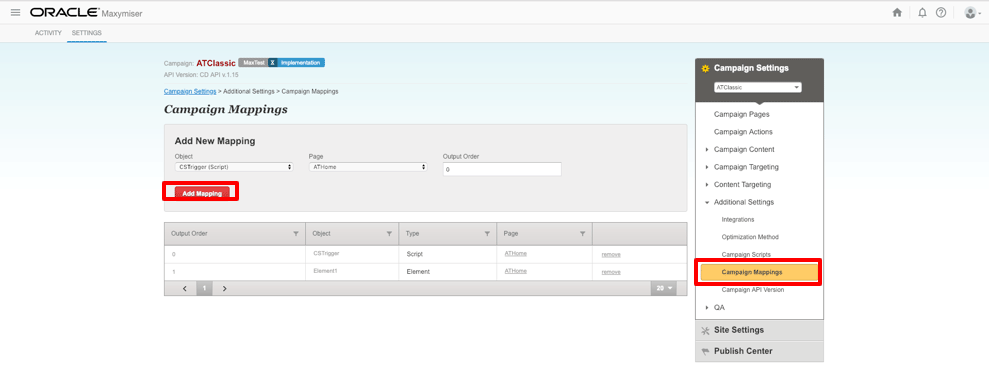The height and width of the screenshot is (371, 989).
Task: Go to the next page arrow in pagination
Action: point(224,288)
